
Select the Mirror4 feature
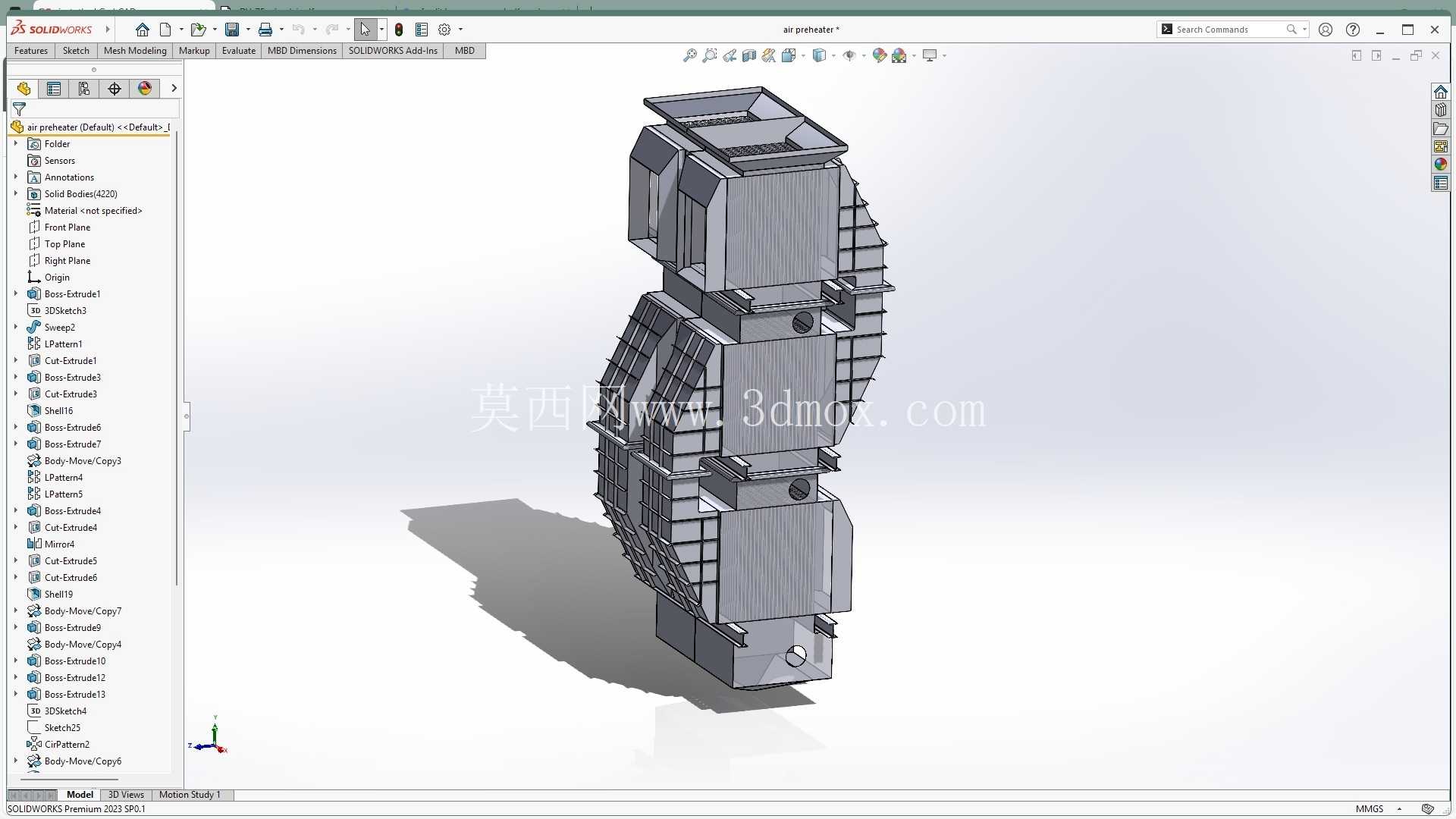[x=59, y=544]
